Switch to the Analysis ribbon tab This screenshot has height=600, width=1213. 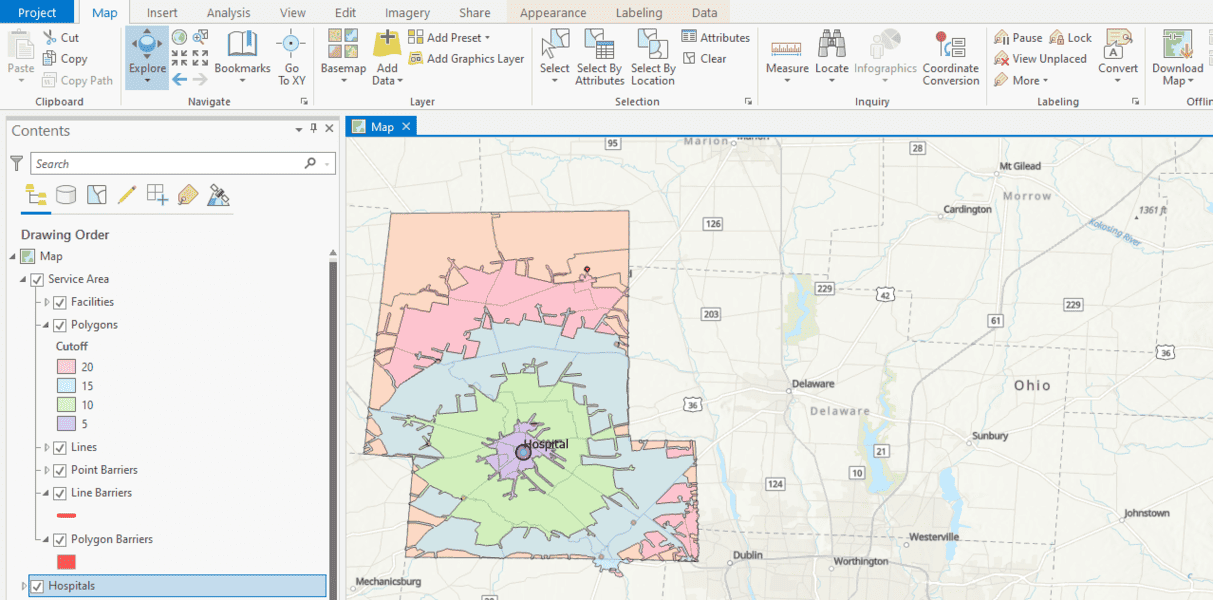(229, 13)
